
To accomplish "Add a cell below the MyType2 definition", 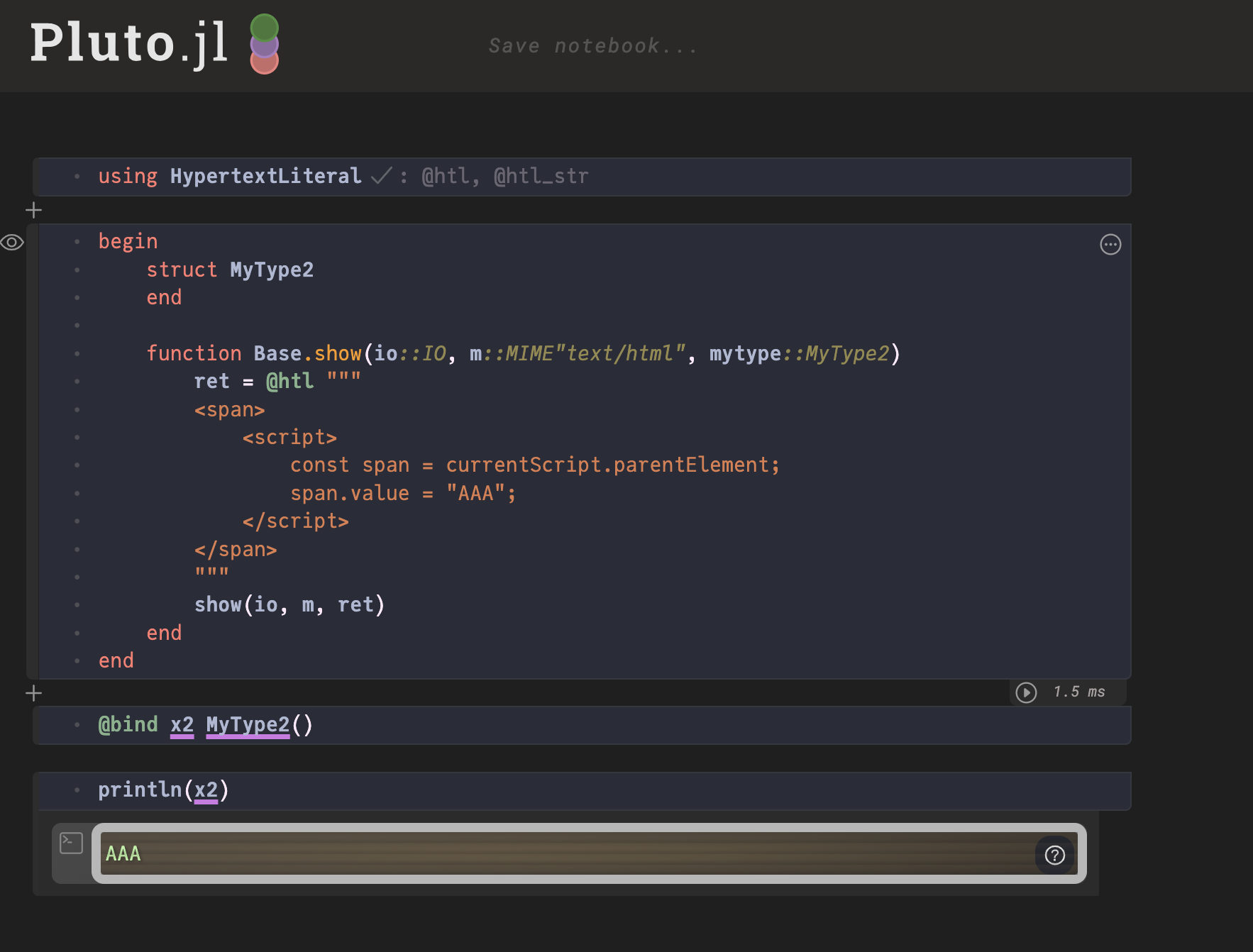I will [x=33, y=693].
